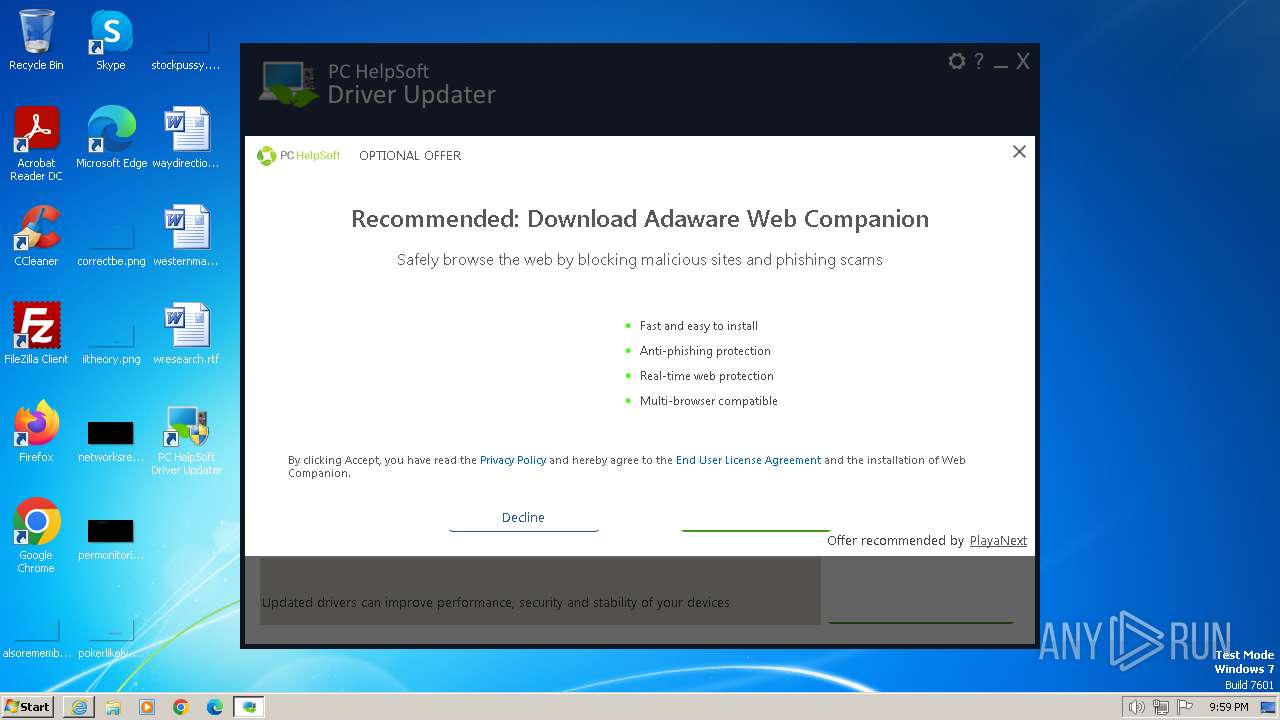1280x720 pixels.
Task: Open Driver Updater settings gear
Action: coord(956,61)
